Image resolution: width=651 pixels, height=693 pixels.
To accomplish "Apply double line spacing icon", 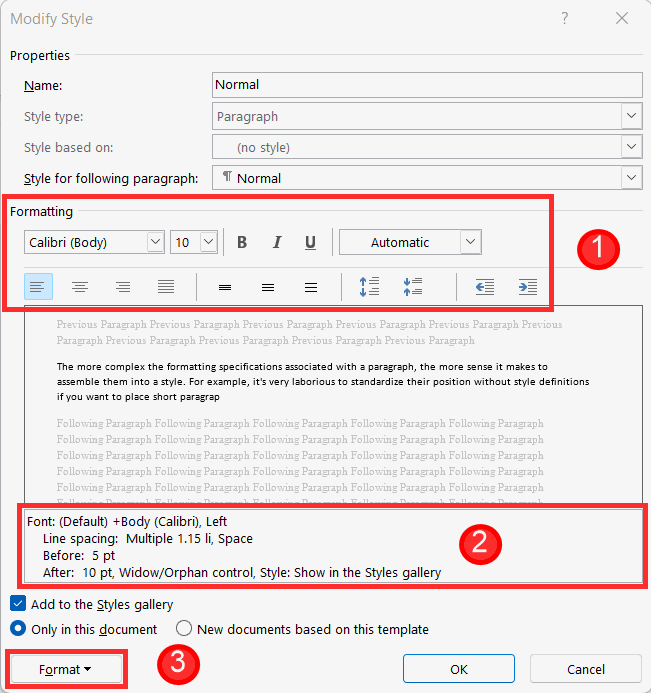I will pos(311,288).
